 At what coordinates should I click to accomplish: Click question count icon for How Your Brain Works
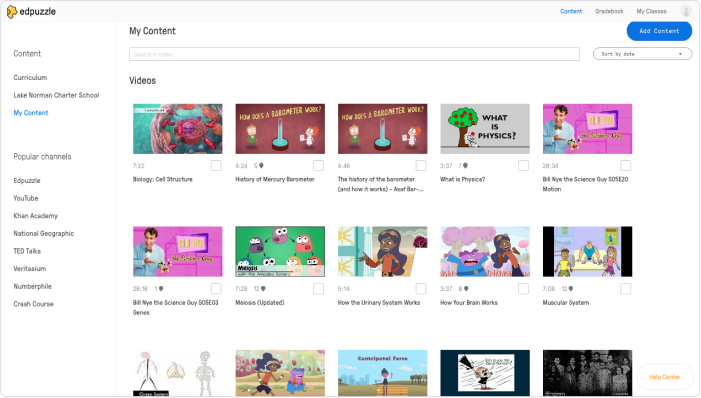[x=466, y=289]
